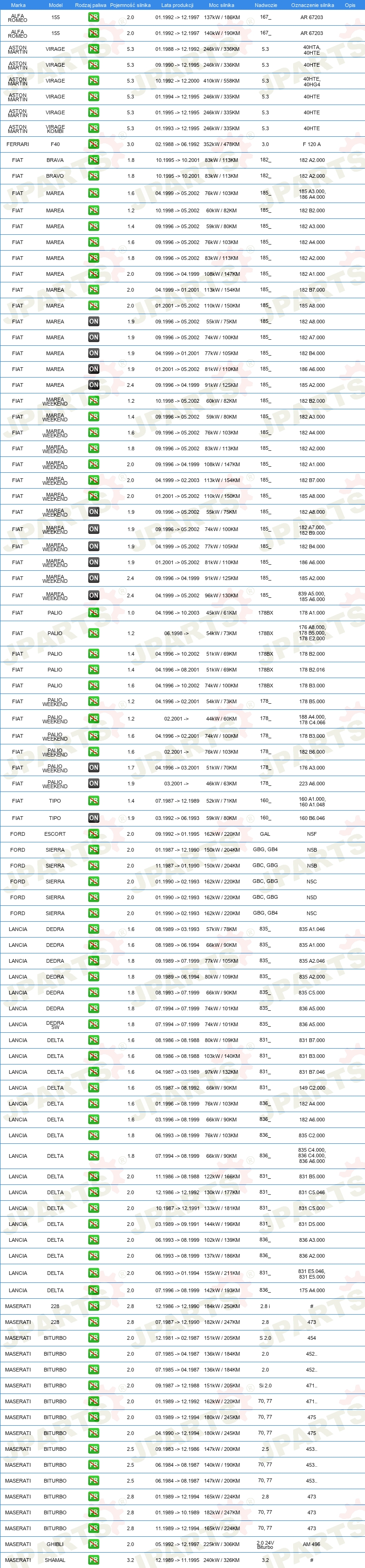Select the Oznaczenie silnika column header
The height and width of the screenshot is (1568, 365).
pos(312,5)
